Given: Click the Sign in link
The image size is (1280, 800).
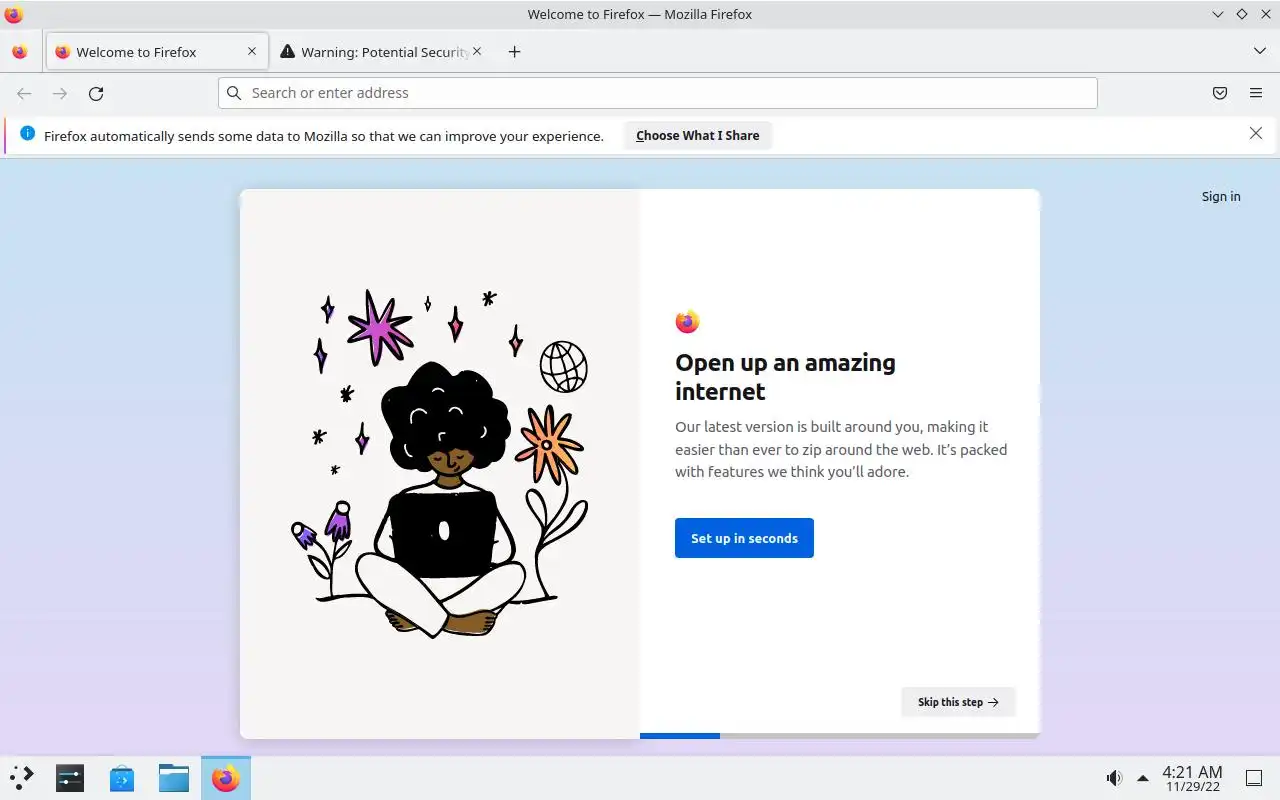Looking at the screenshot, I should 1221,196.
